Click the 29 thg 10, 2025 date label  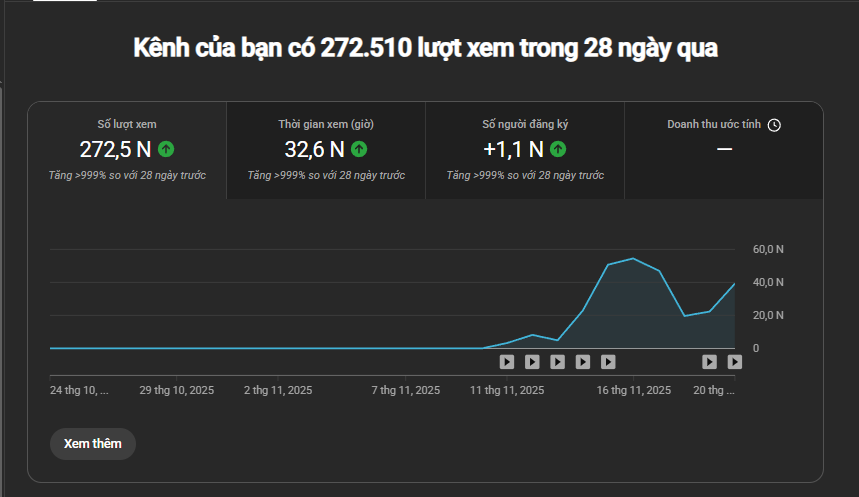click(176, 390)
